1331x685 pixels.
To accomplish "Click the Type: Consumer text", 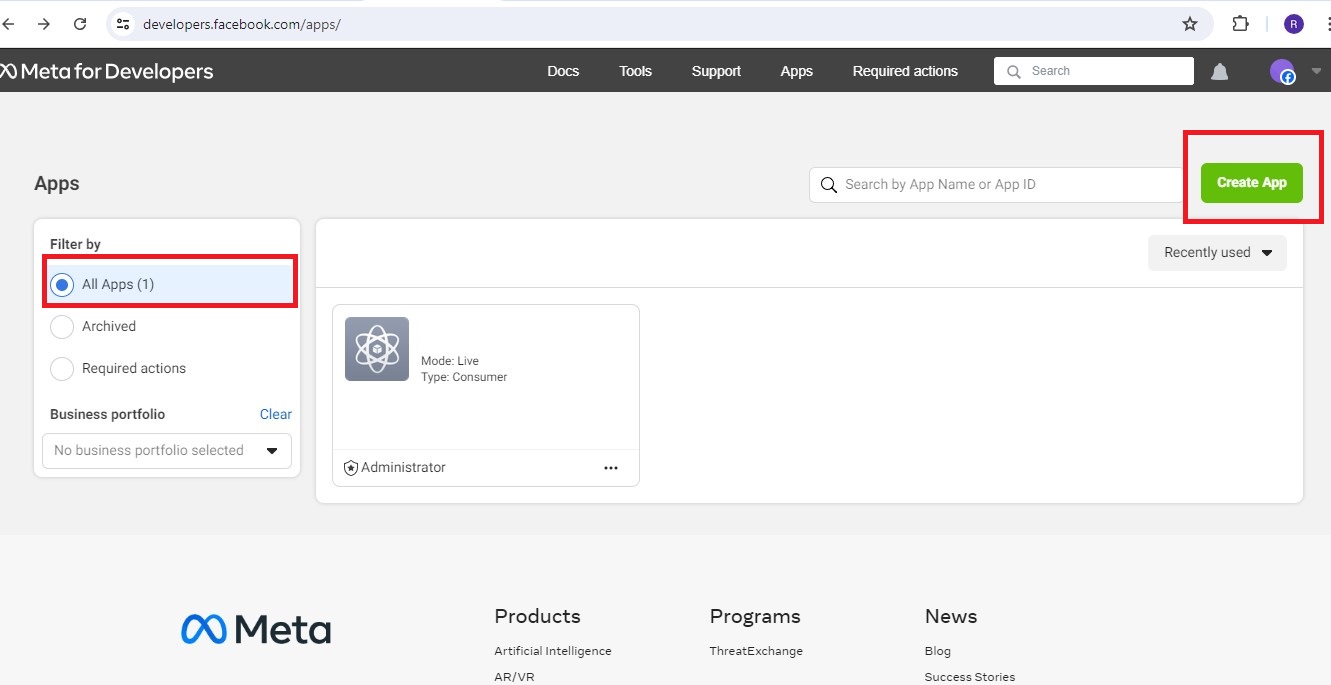I will click(464, 377).
